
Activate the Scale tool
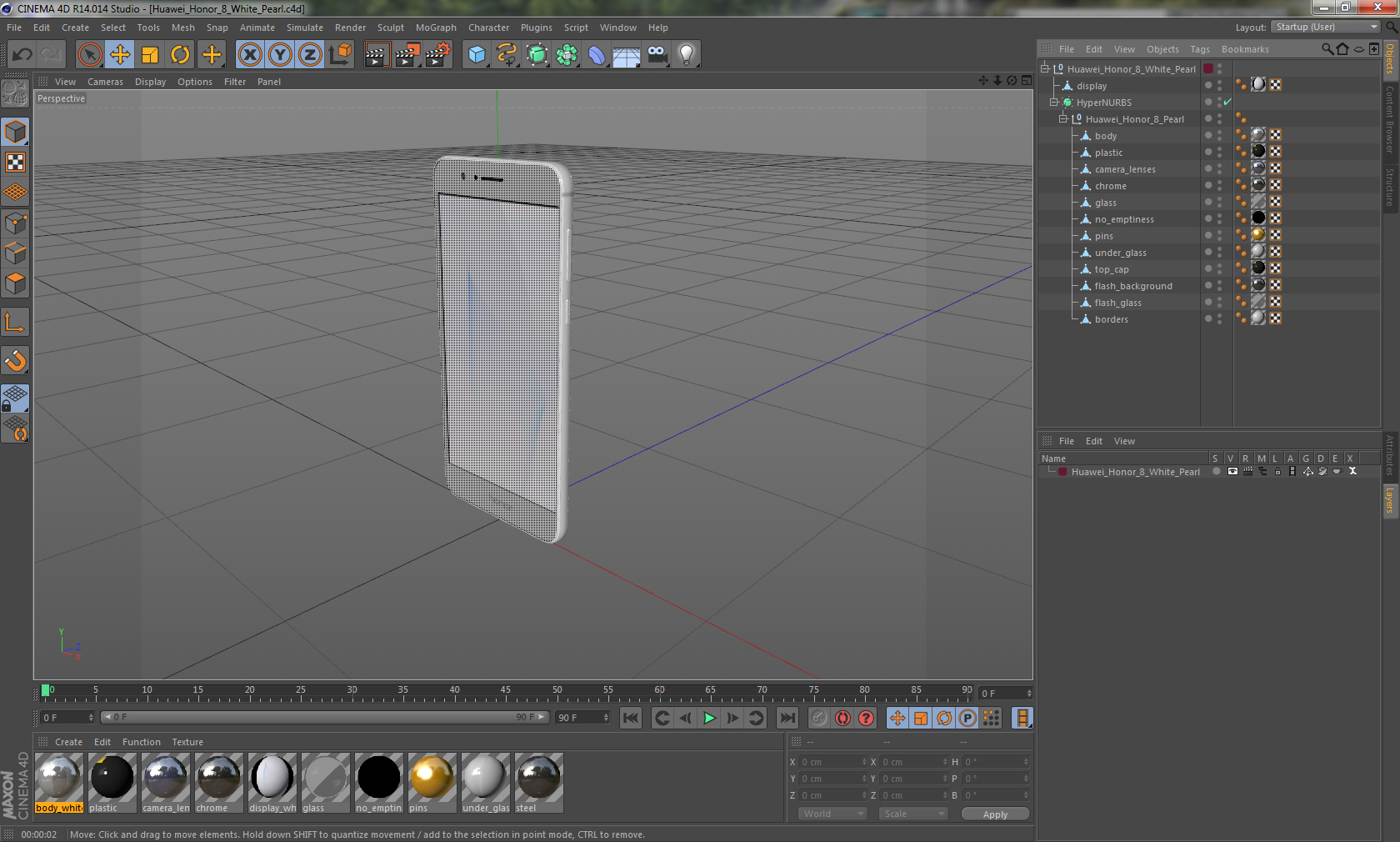click(x=150, y=55)
